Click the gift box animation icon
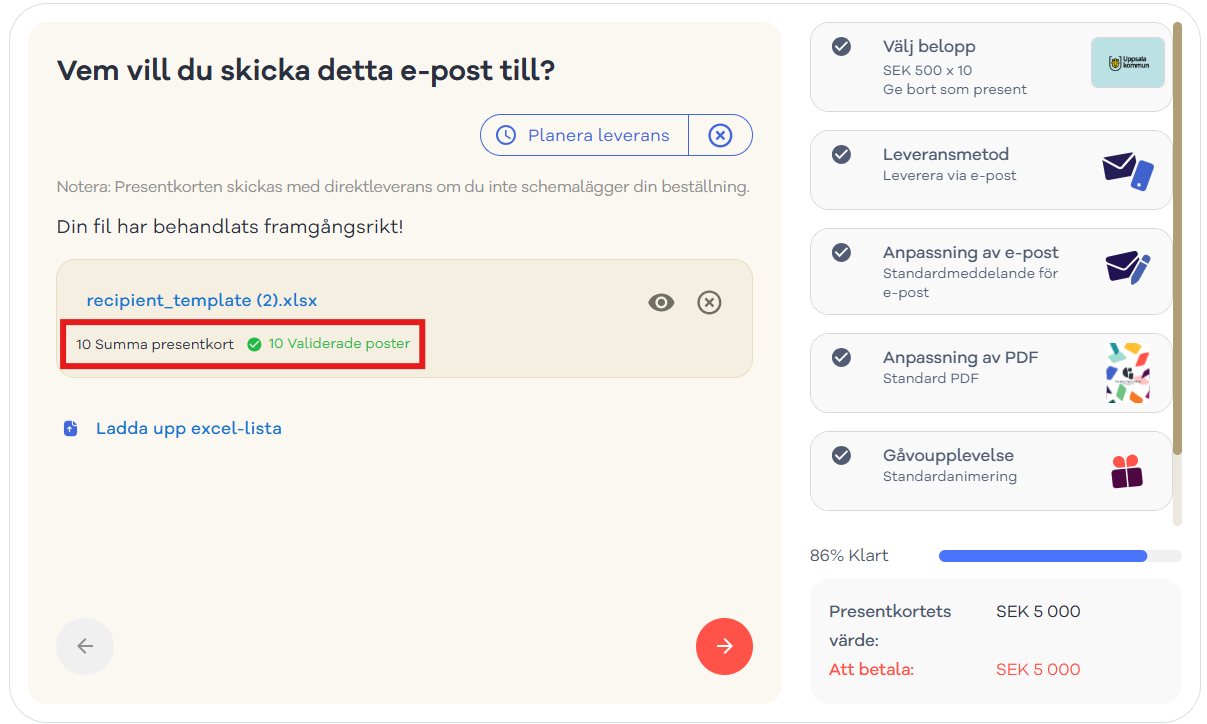Screen dimensions: 1207x724 click(x=1127, y=471)
